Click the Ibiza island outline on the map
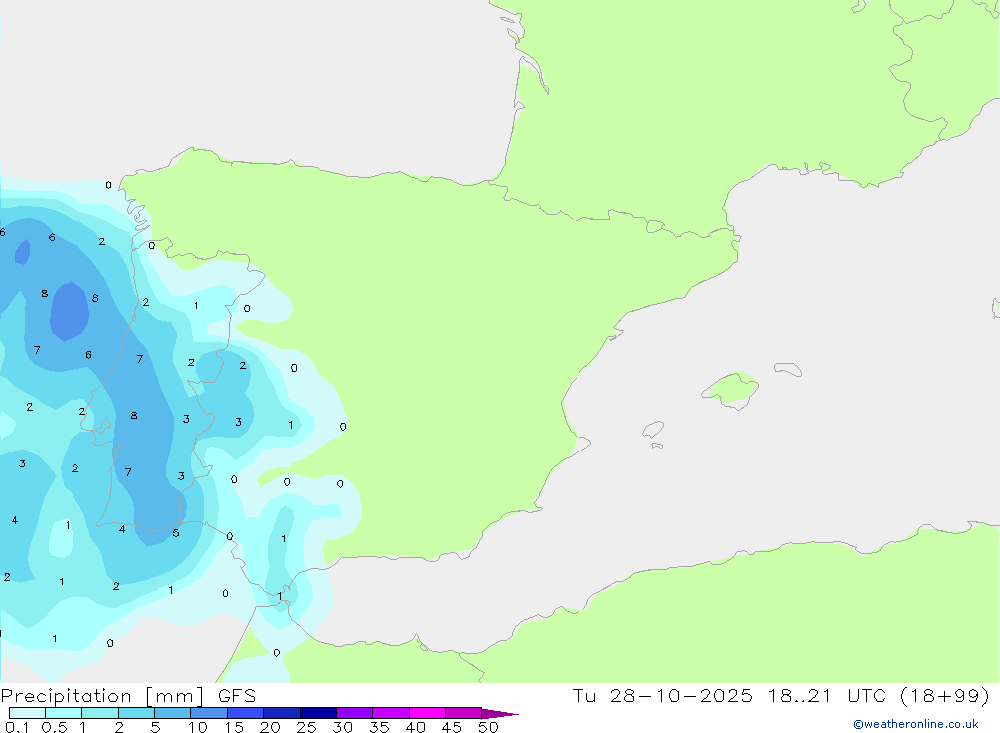The image size is (1000, 733). coord(653,429)
